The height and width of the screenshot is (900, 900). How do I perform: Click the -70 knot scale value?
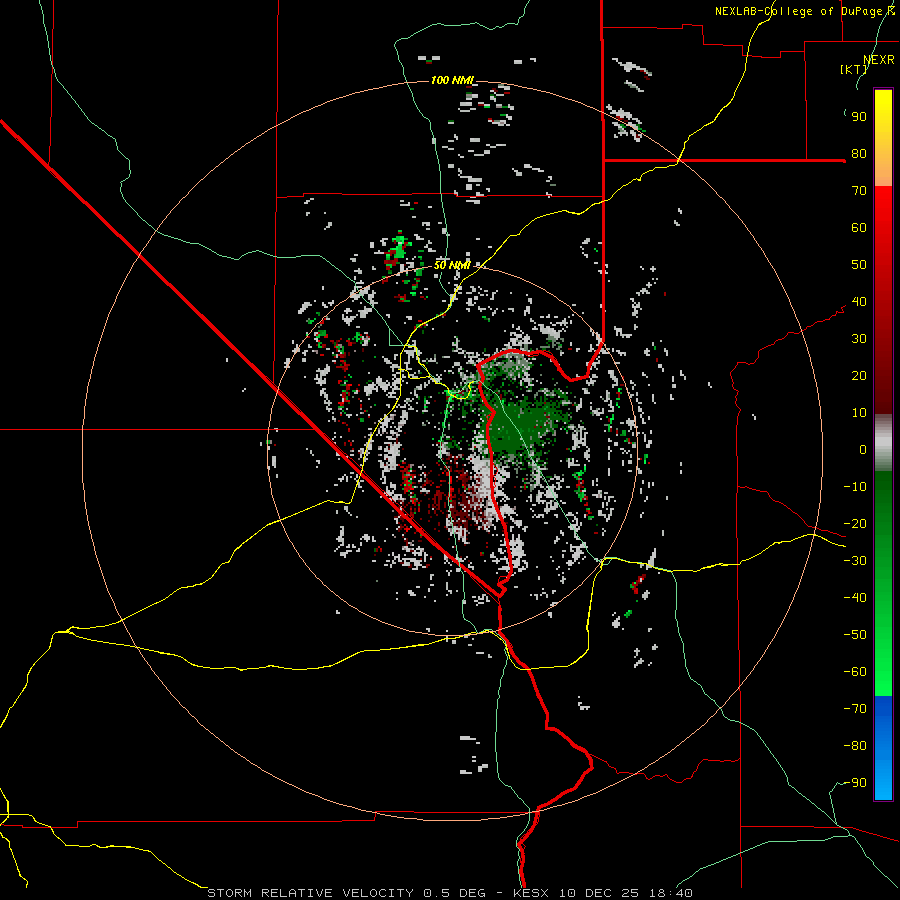(x=855, y=709)
